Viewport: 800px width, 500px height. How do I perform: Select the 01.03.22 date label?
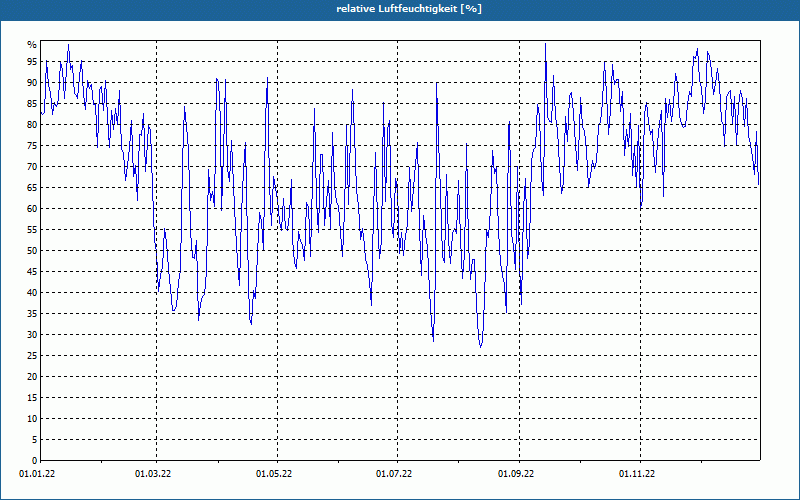coord(153,474)
